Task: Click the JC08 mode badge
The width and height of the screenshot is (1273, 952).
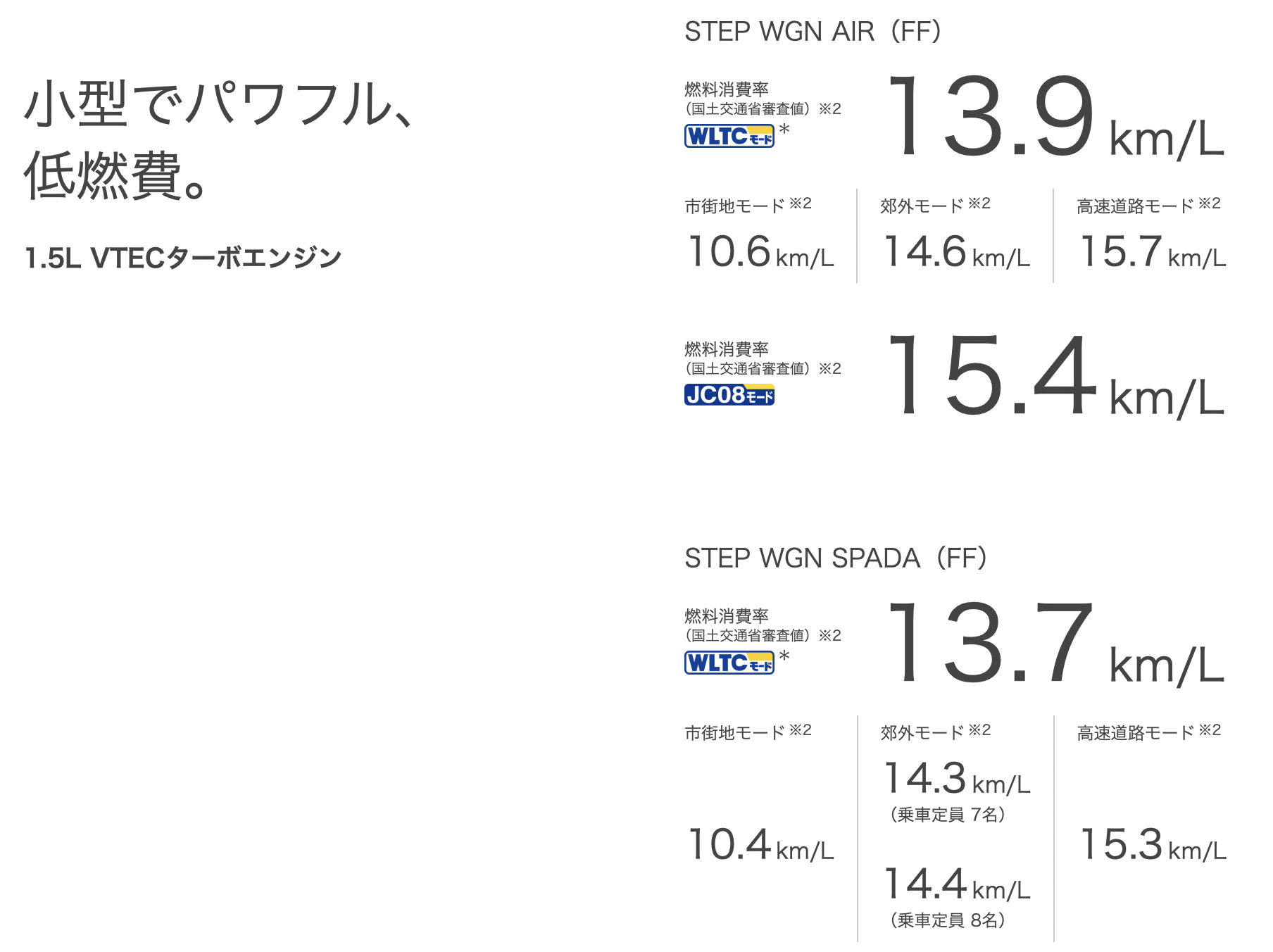Action: 729,395
